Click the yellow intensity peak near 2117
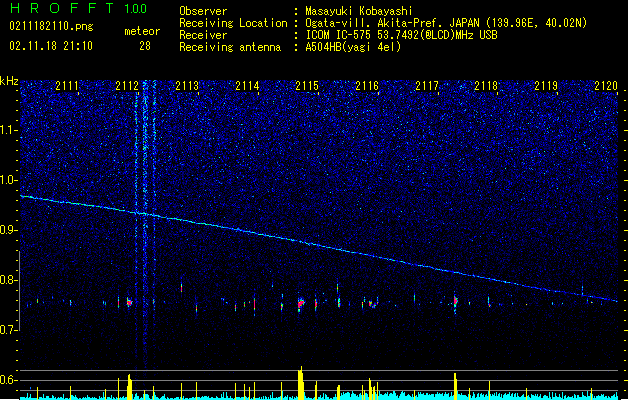The height and width of the screenshot is (400, 629). coord(455,386)
